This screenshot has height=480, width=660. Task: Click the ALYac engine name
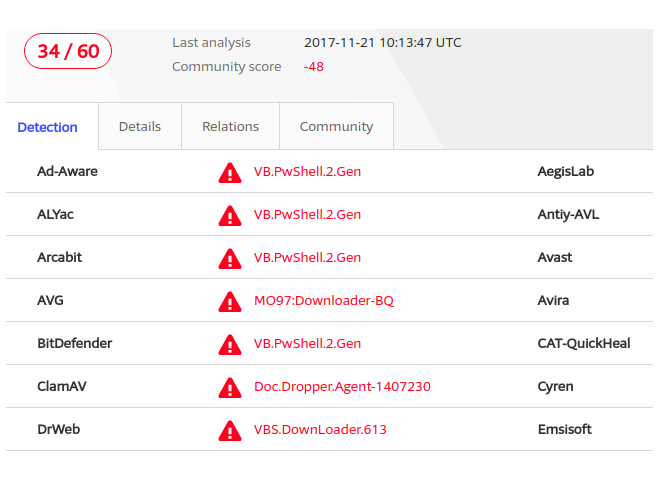tap(55, 214)
